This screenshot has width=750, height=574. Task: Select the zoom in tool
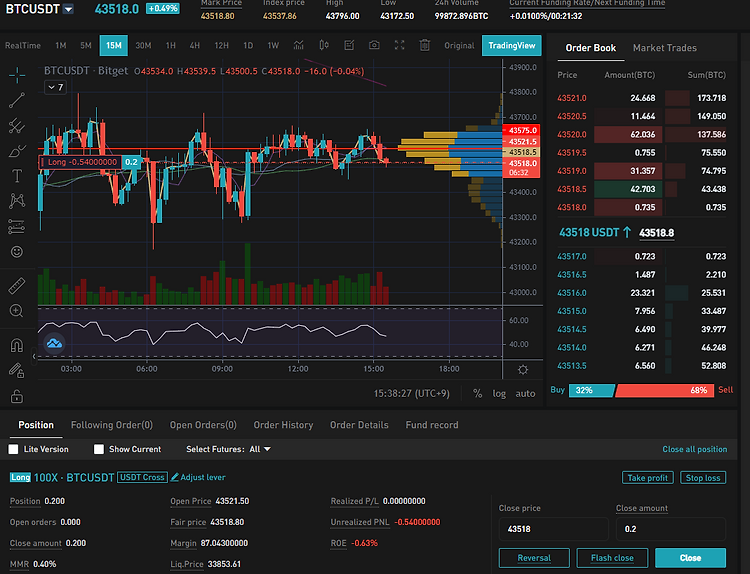click(17, 311)
